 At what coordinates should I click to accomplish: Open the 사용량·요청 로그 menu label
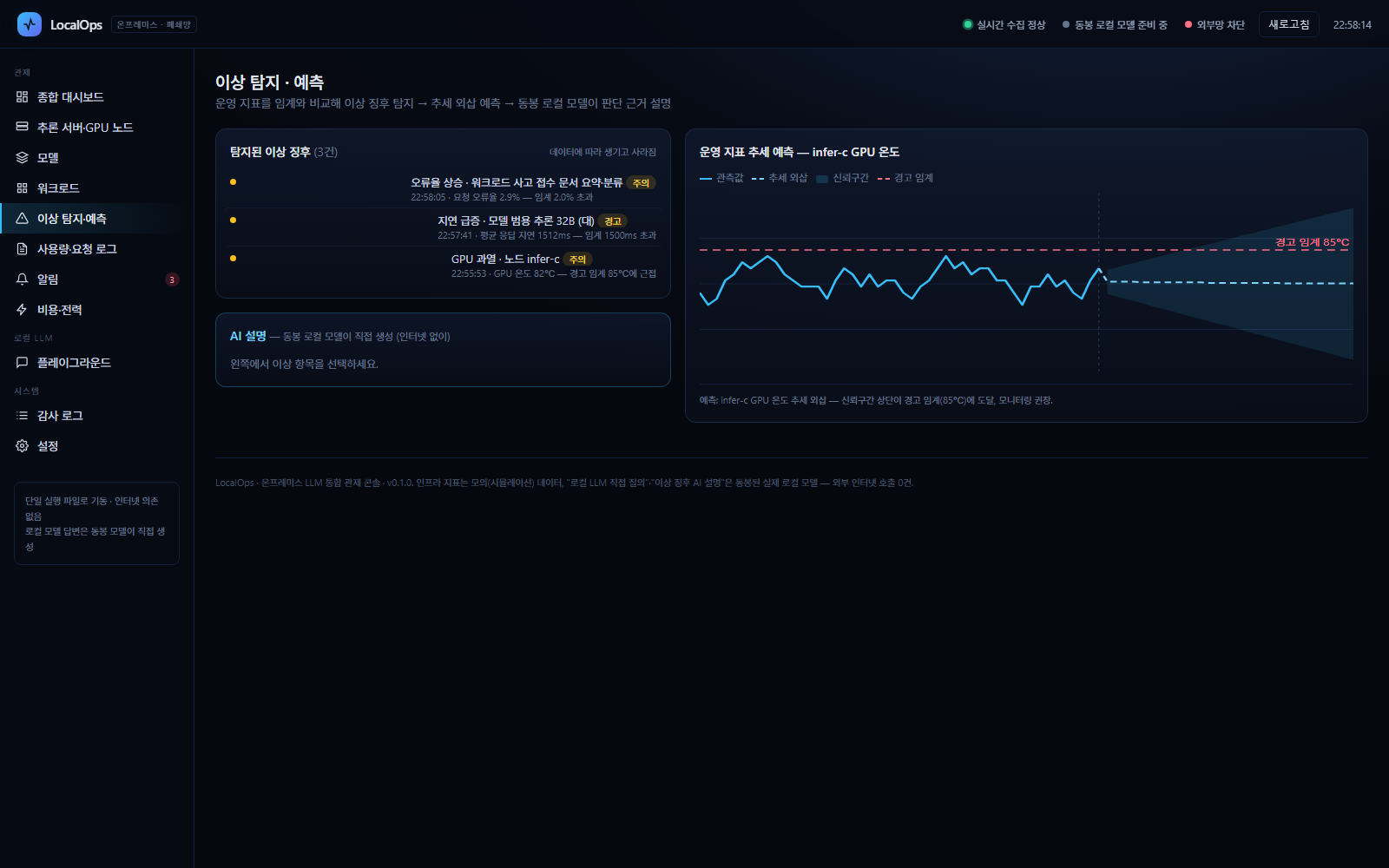[77, 249]
